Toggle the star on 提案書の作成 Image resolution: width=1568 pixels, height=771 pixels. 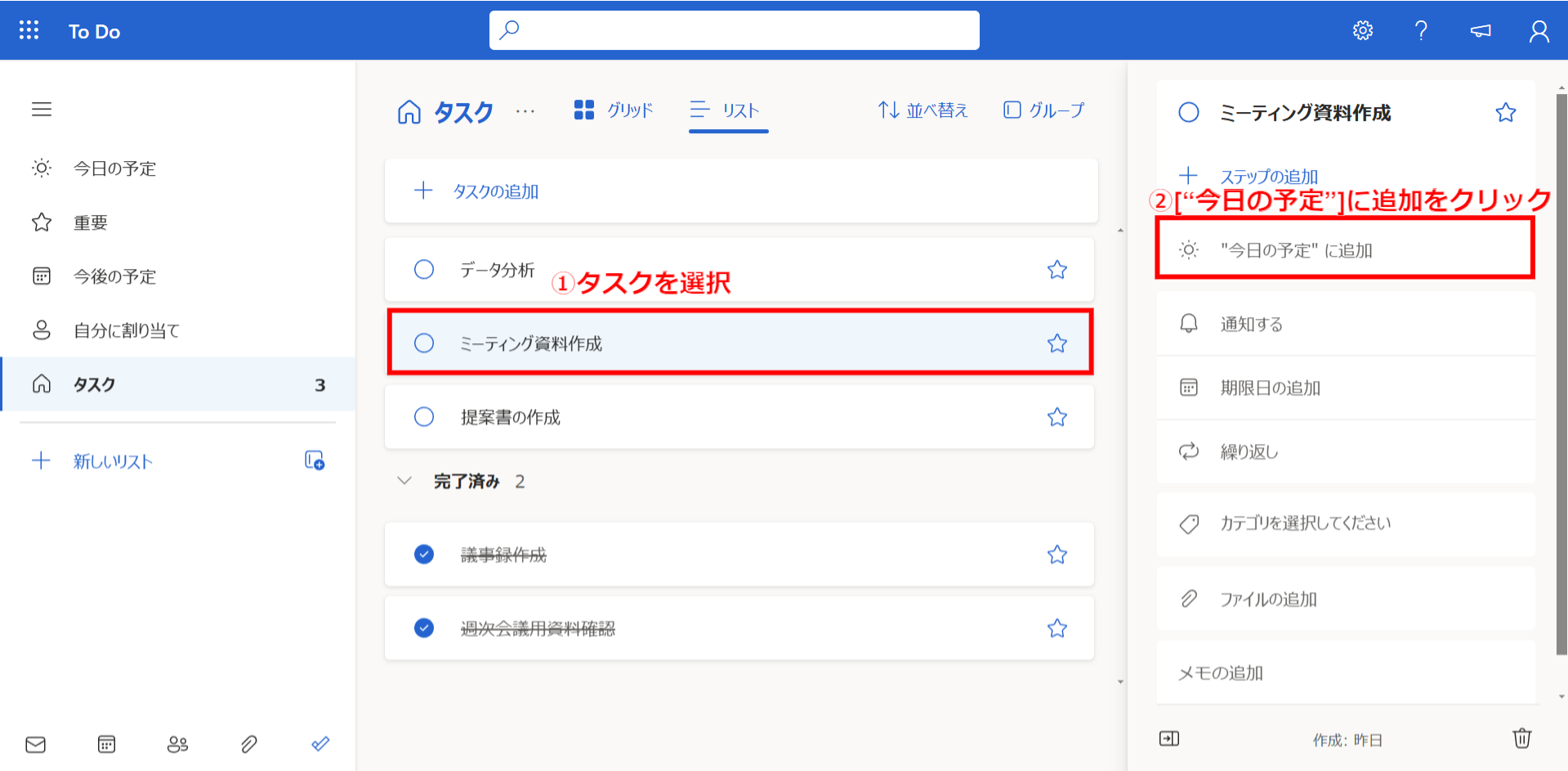[x=1057, y=417]
